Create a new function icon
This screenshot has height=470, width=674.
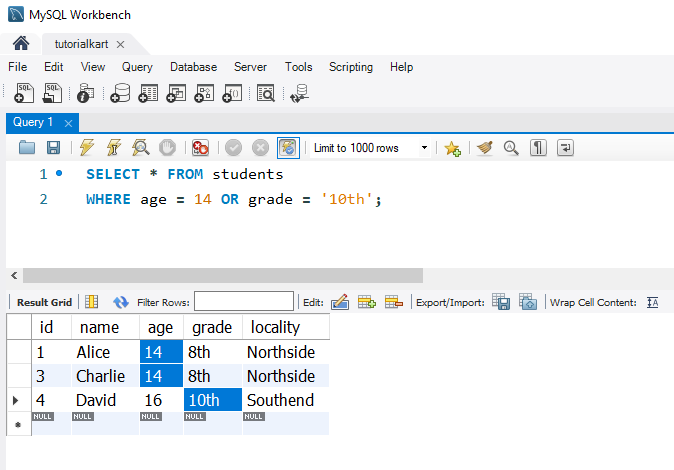[x=232, y=93]
